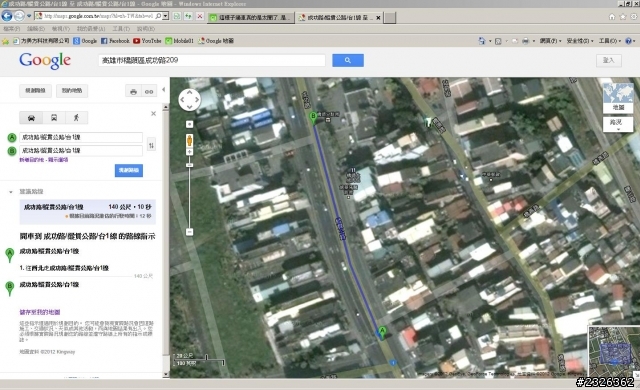Collapse the 建議路線 suggested routes section

11,192
